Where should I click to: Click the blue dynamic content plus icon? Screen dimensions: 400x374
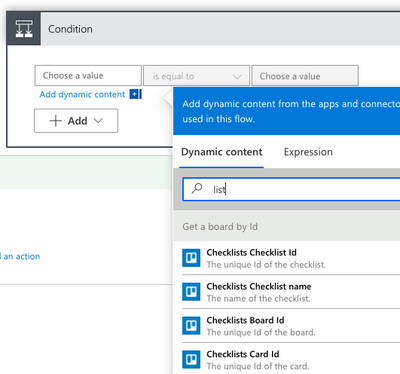[135, 94]
